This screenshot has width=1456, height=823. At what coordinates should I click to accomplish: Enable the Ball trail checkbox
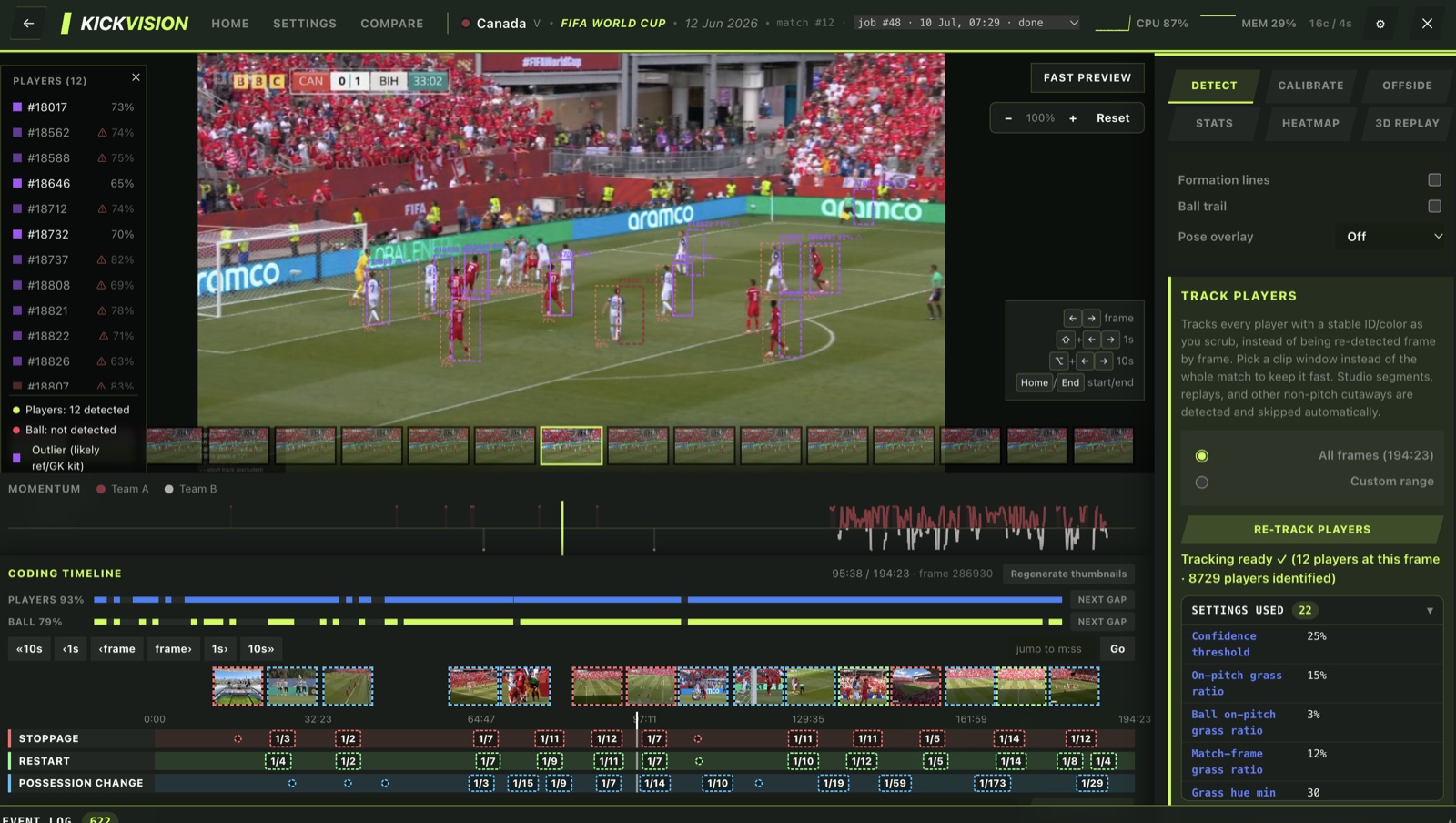1434,207
